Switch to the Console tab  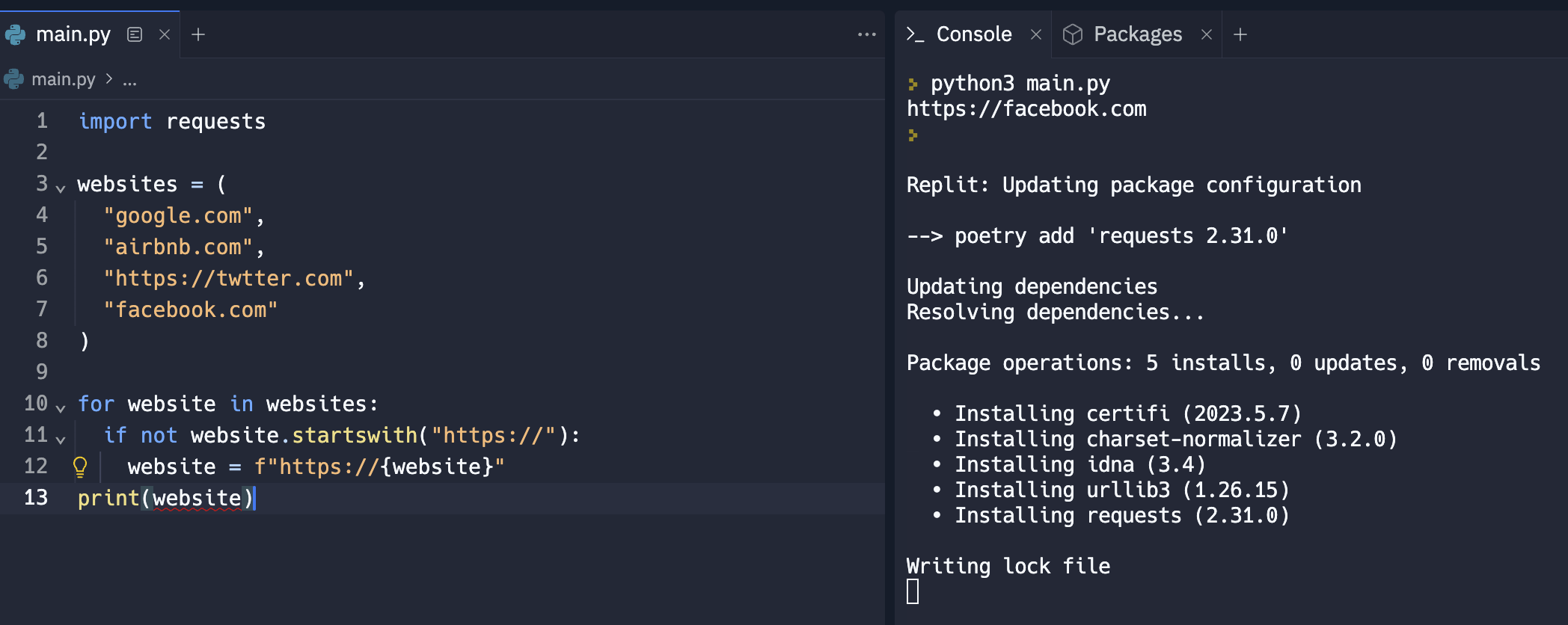click(973, 34)
